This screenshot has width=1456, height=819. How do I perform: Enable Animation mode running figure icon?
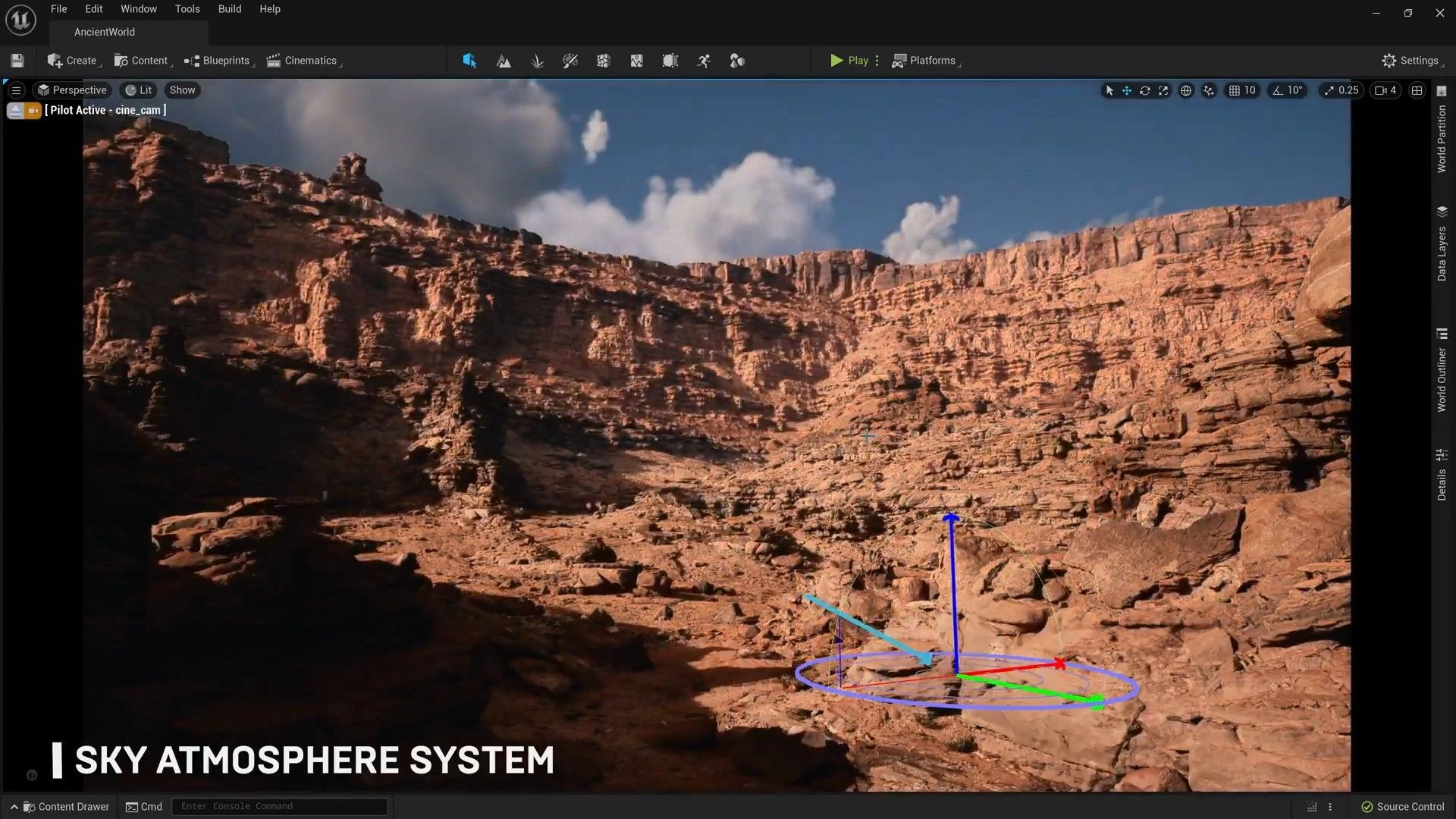point(704,61)
